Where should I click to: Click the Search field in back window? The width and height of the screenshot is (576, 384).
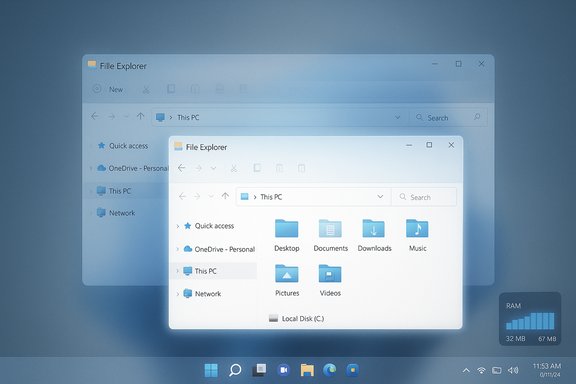(x=448, y=118)
